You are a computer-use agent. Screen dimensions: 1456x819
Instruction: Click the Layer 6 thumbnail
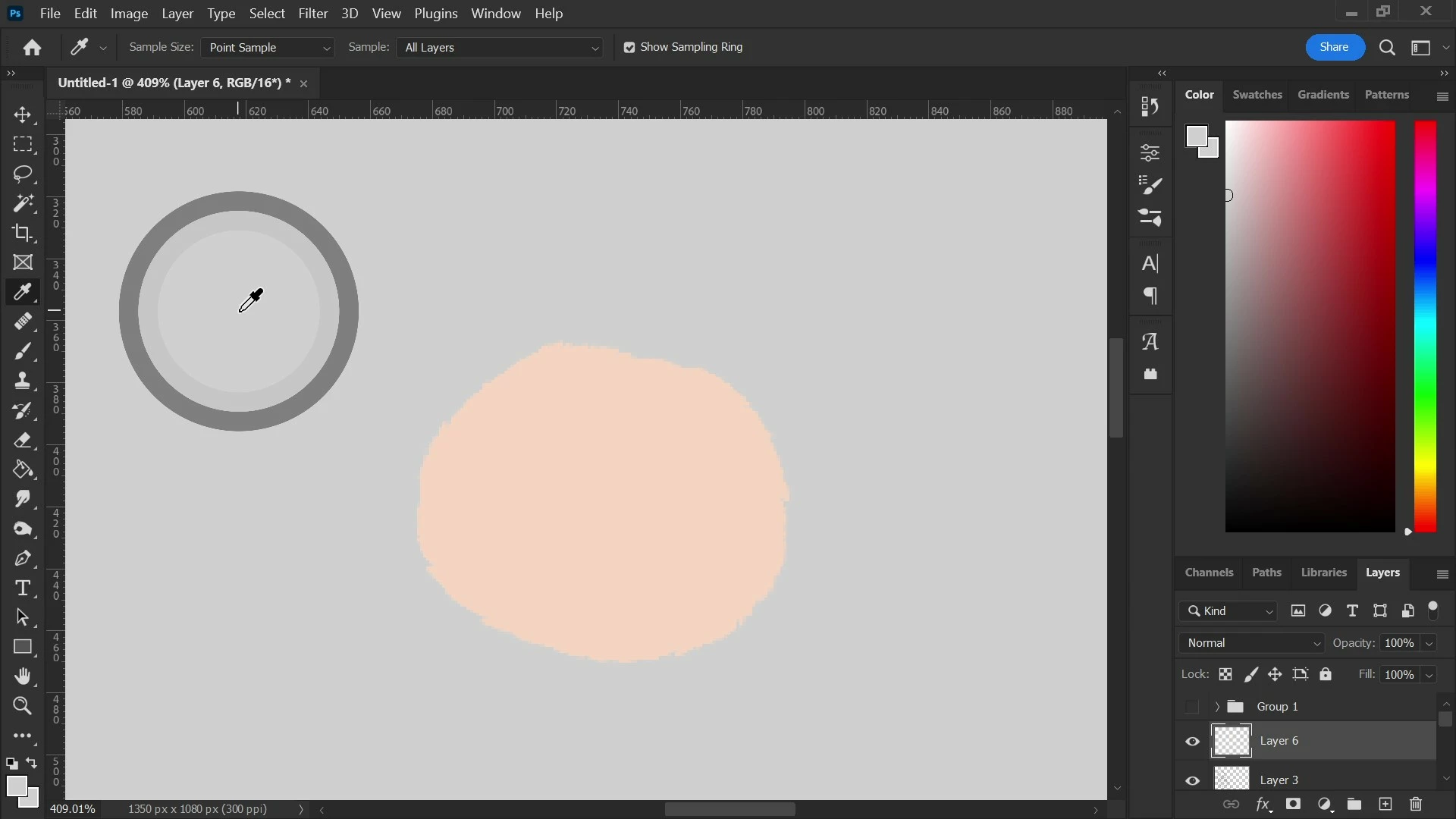coord(1232,741)
